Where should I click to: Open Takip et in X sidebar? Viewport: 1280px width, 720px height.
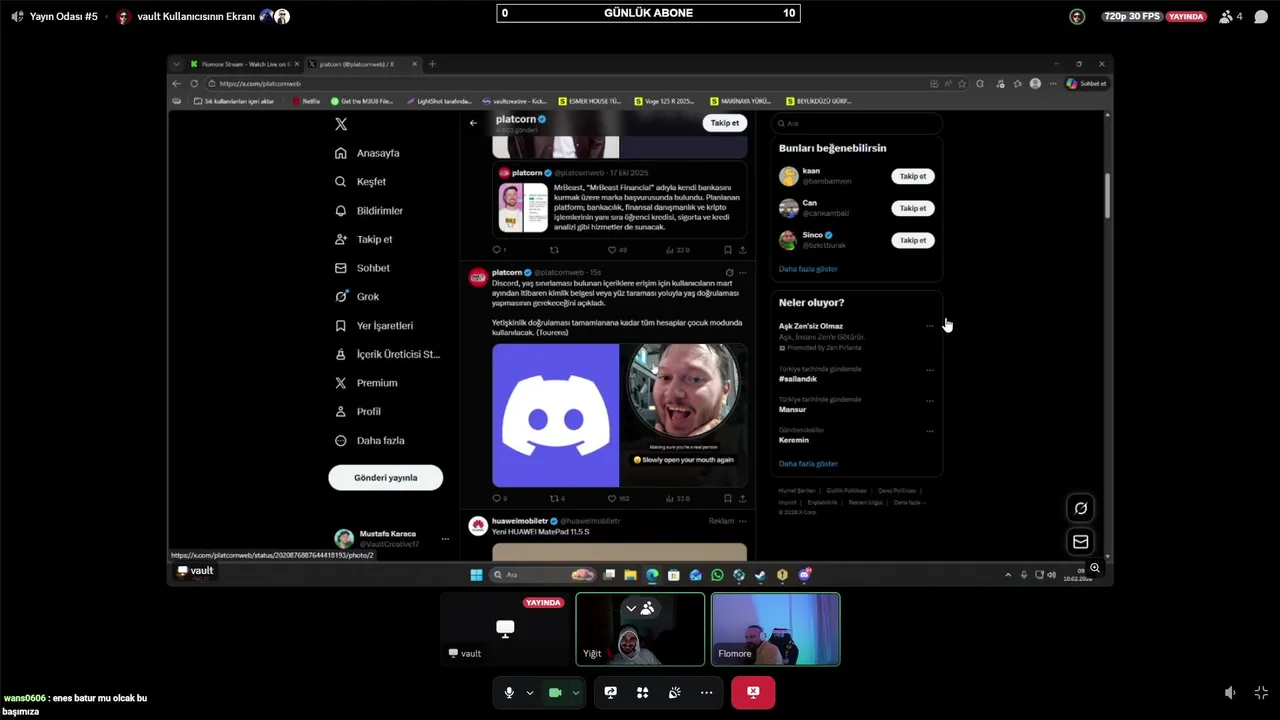[364, 240]
